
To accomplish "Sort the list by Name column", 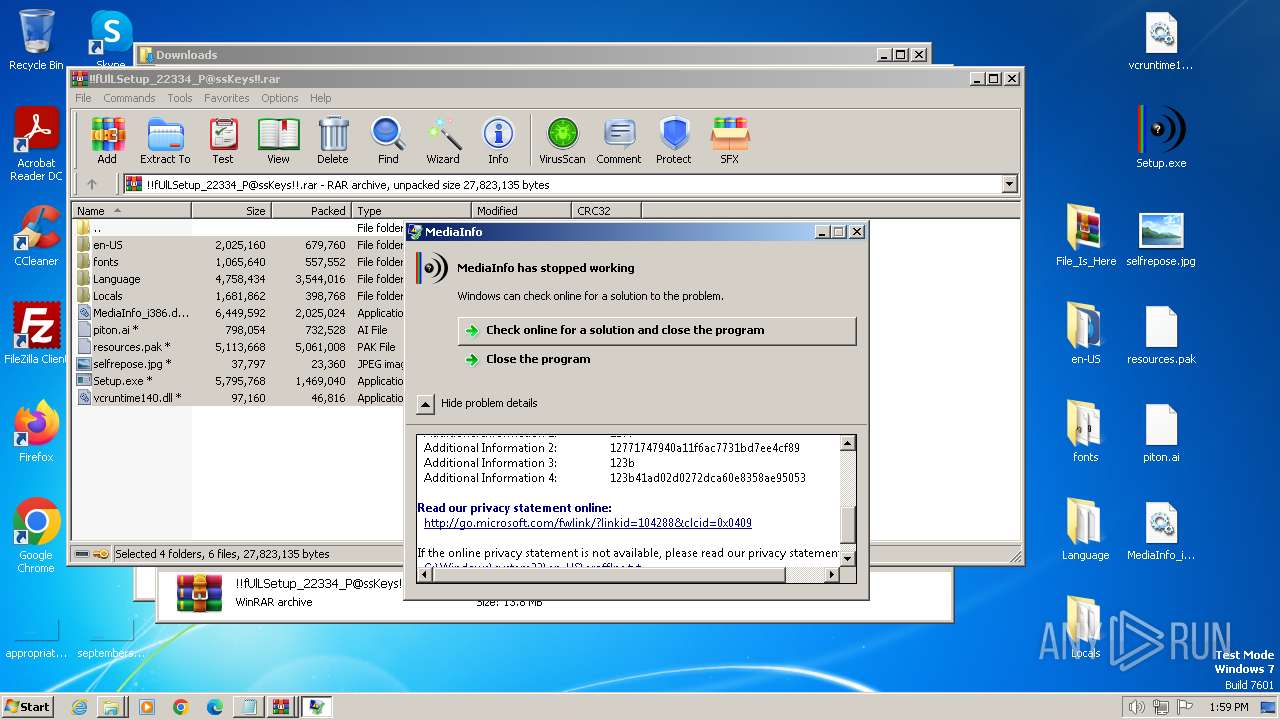I will [131, 211].
